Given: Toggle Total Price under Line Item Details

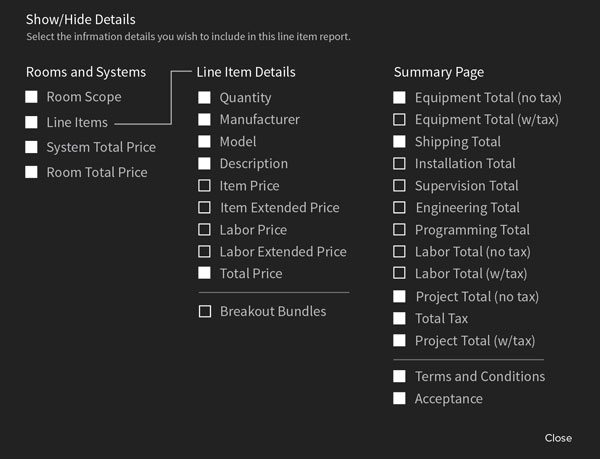Looking at the screenshot, I should click(204, 273).
